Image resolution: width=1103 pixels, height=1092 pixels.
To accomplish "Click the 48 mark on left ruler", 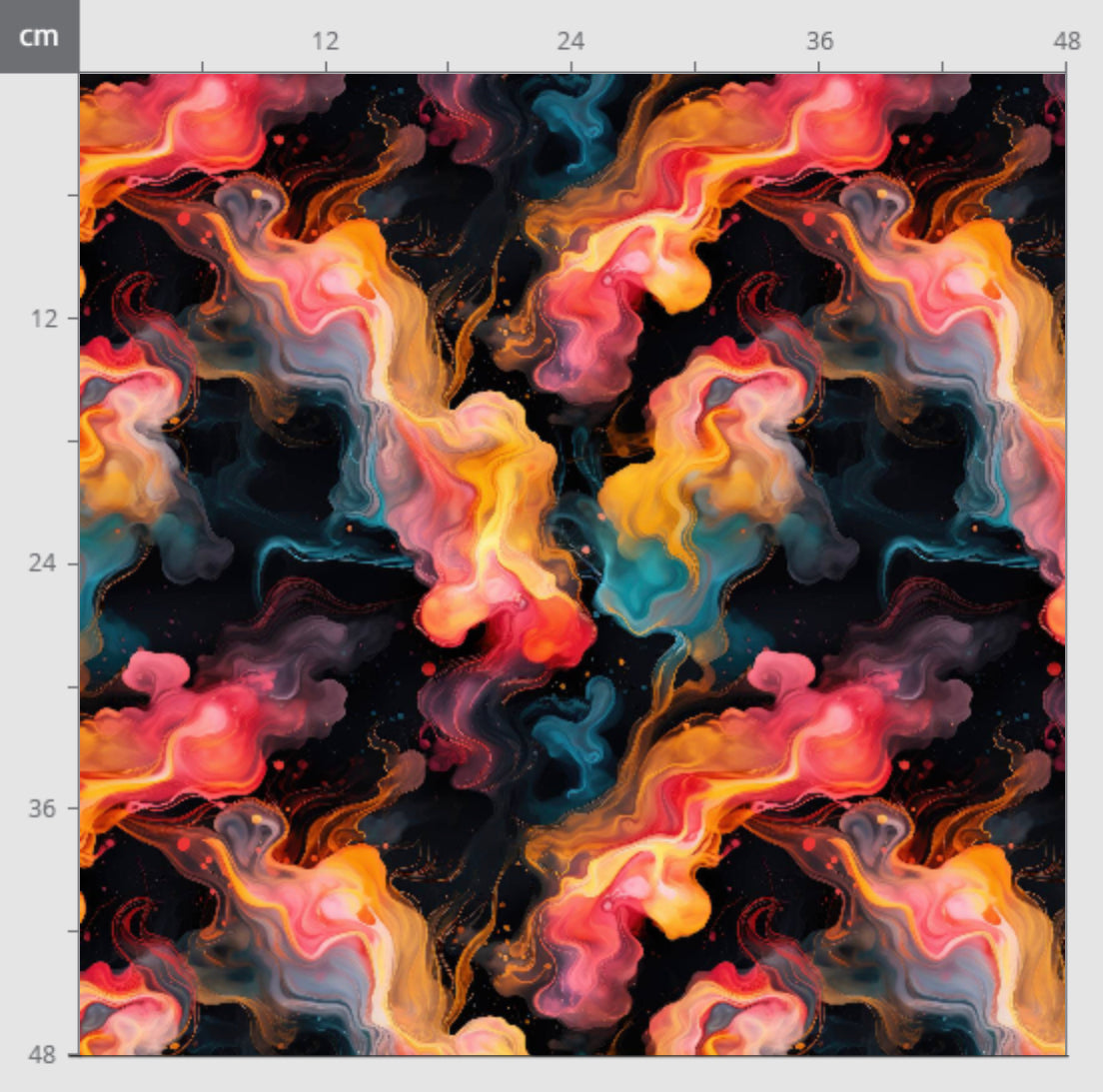I will tap(42, 1054).
